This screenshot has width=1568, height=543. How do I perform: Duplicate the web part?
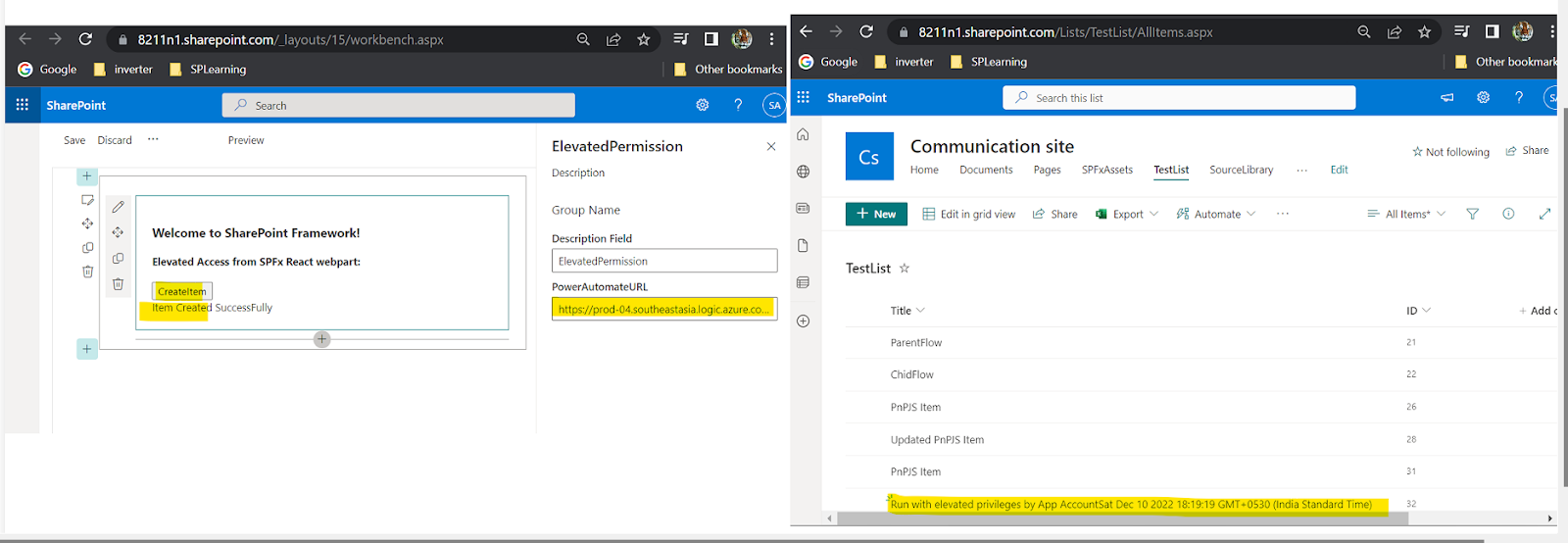pyautogui.click(x=118, y=259)
